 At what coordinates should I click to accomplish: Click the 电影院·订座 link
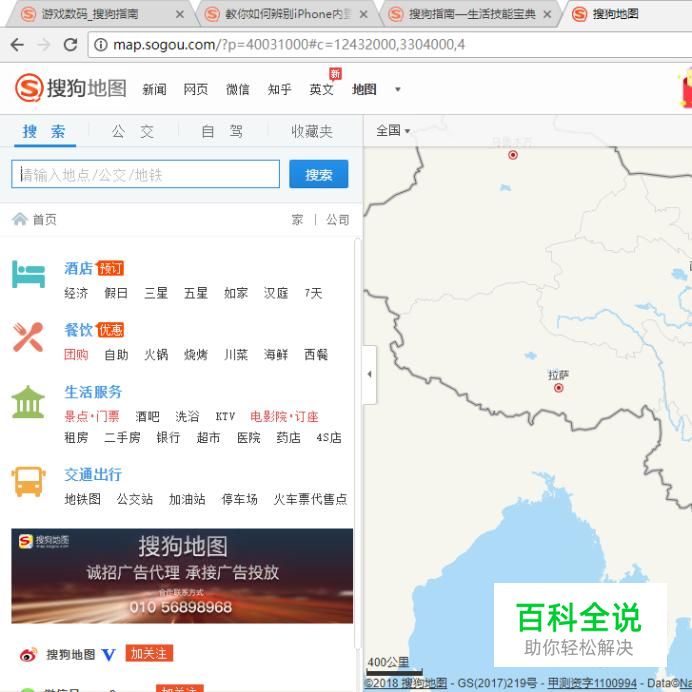click(x=285, y=416)
